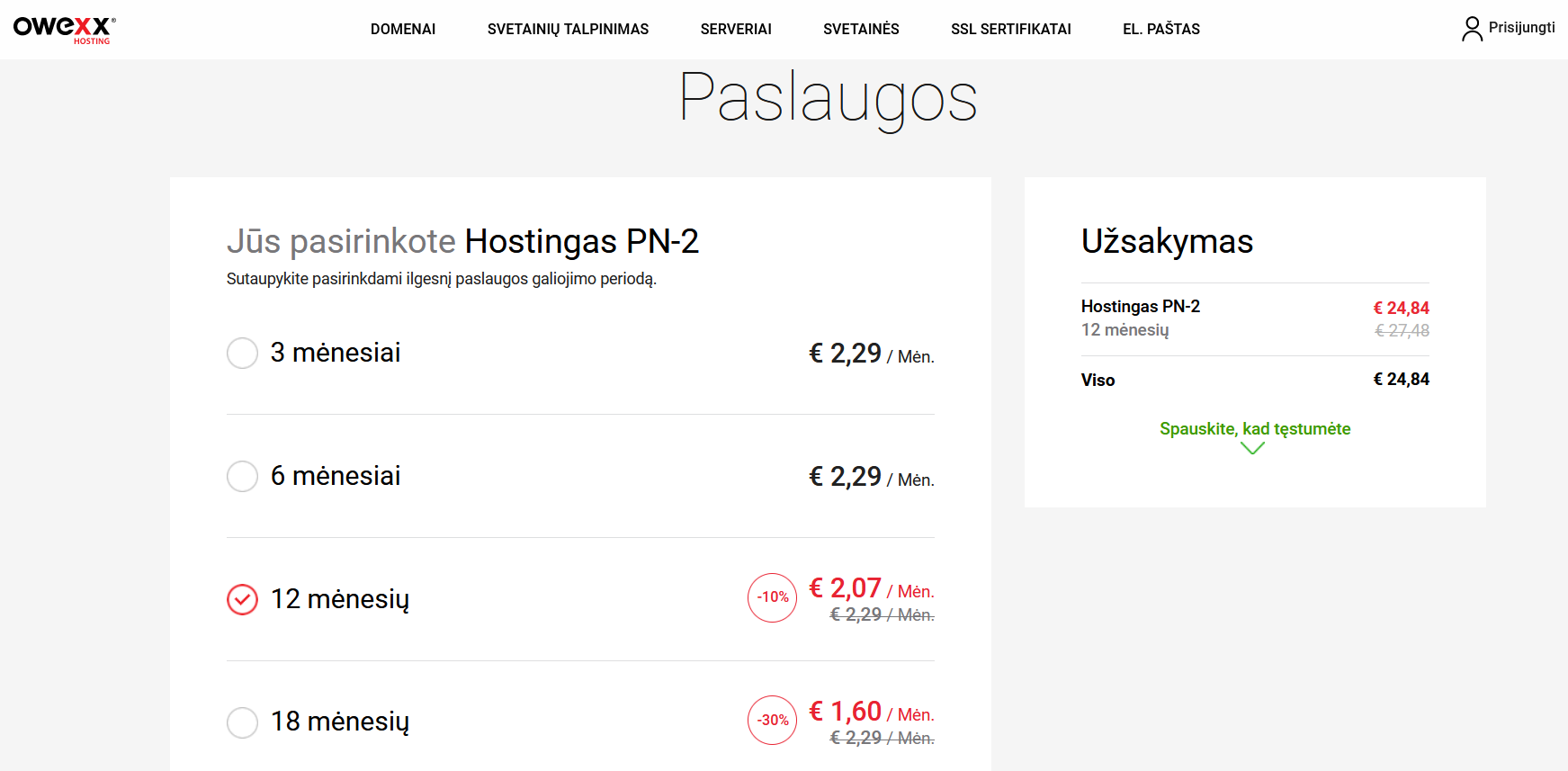This screenshot has height=771, width=1568.
Task: Select the 12 mėnesių radio option
Action: [242, 599]
